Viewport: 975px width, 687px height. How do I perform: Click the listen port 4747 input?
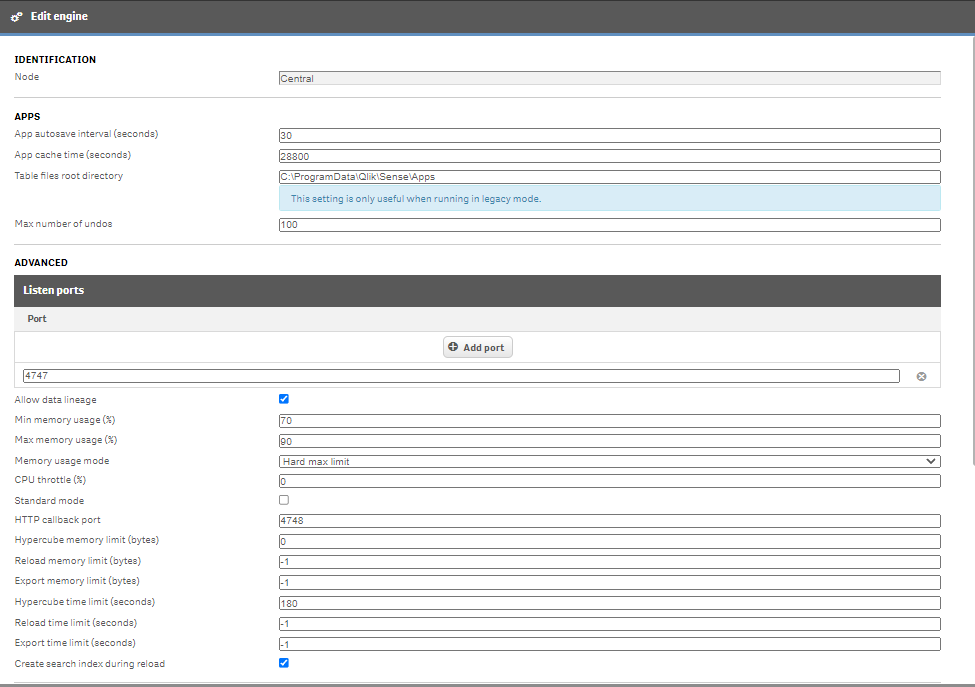pos(461,376)
